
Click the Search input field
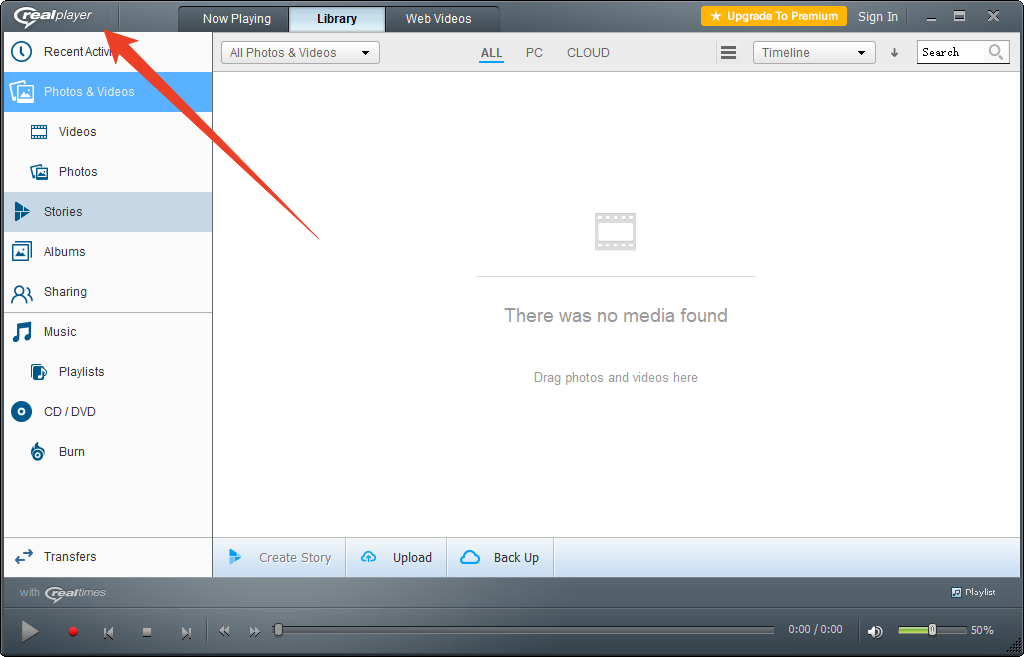coord(952,53)
